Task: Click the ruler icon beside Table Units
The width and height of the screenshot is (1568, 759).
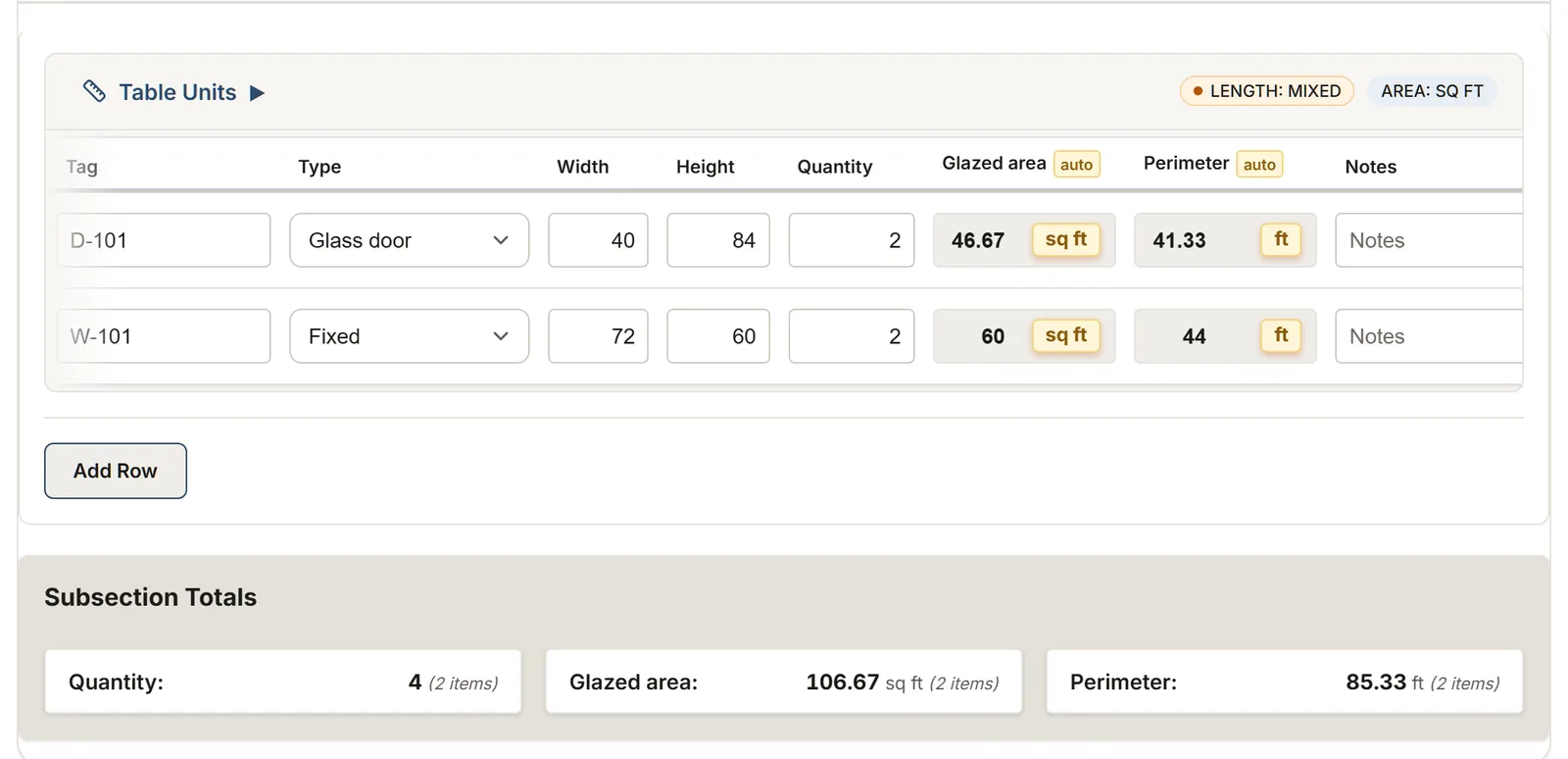Action: 94,91
